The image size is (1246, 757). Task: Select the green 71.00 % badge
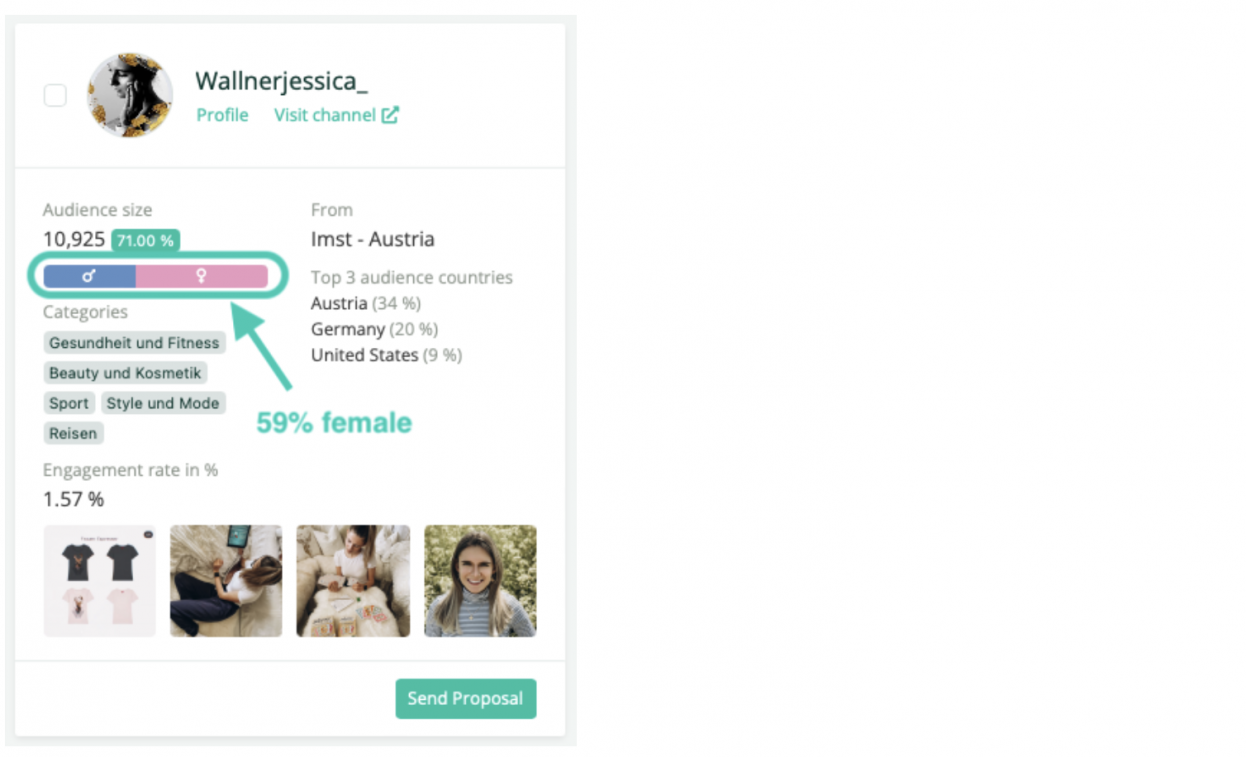click(x=146, y=240)
